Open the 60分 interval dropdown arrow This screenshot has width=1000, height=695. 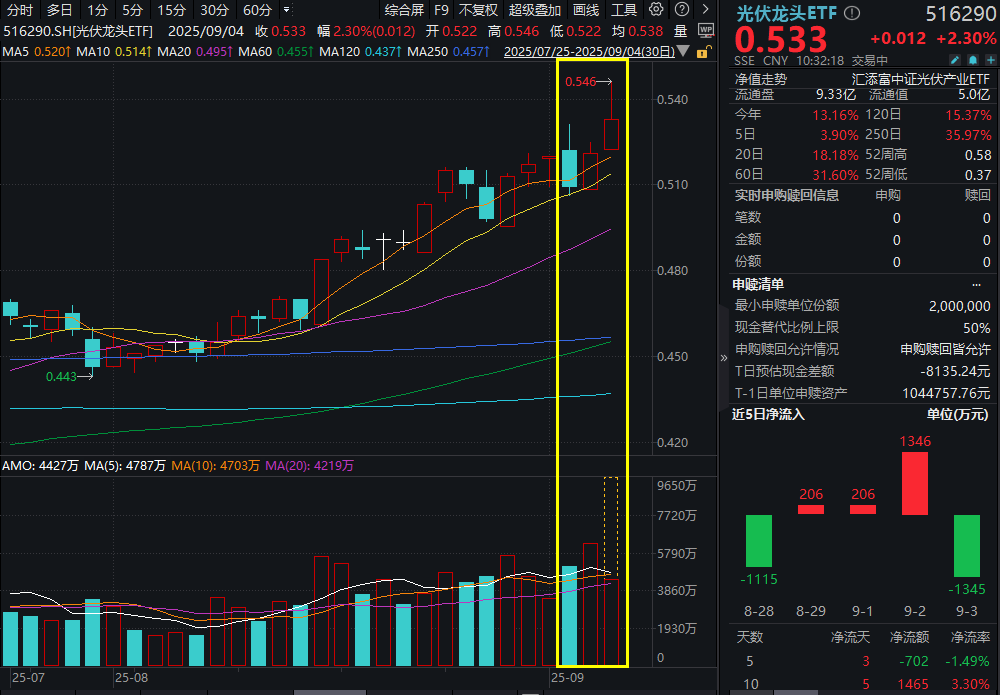(x=287, y=10)
